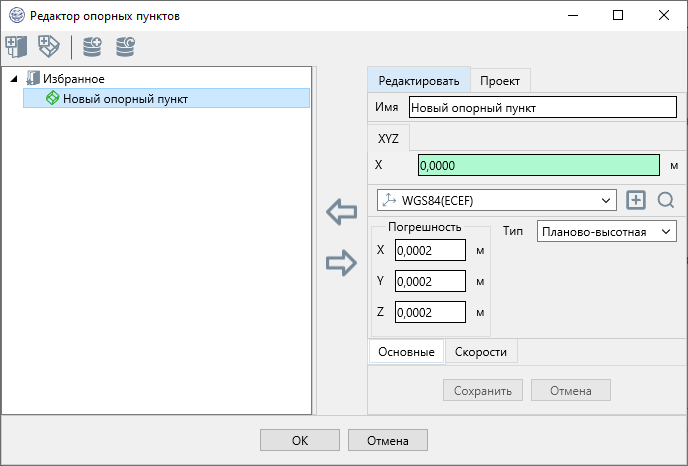Viewport: 688px width, 466px height.
Task: Collapse the Избранное tree node
Action: coord(13,78)
